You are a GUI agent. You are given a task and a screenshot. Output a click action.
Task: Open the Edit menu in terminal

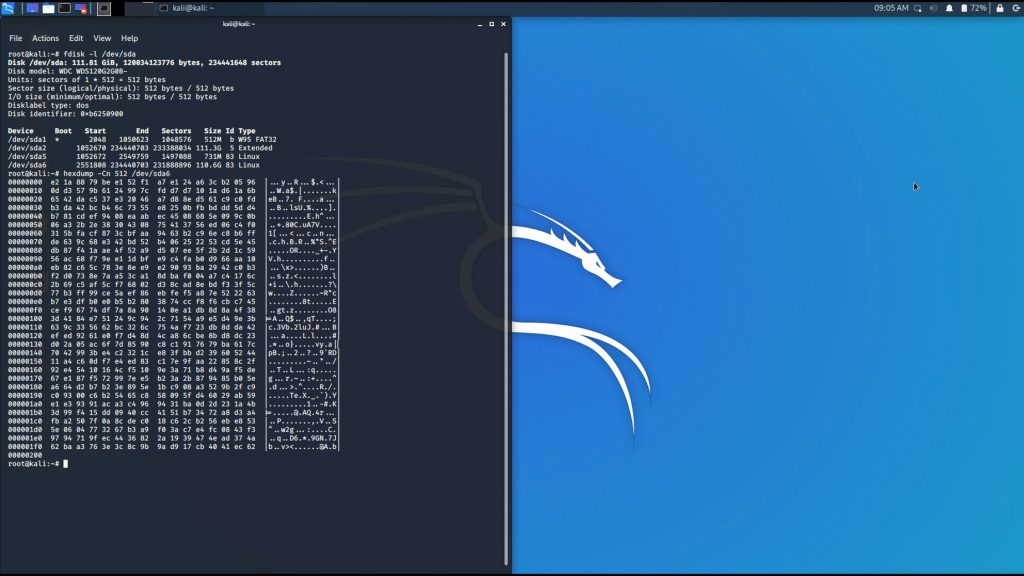coord(76,39)
